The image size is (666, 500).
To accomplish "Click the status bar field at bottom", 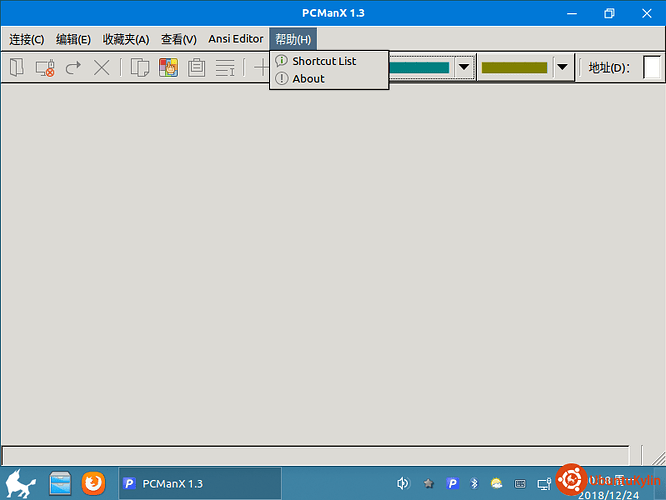I will click(316, 456).
